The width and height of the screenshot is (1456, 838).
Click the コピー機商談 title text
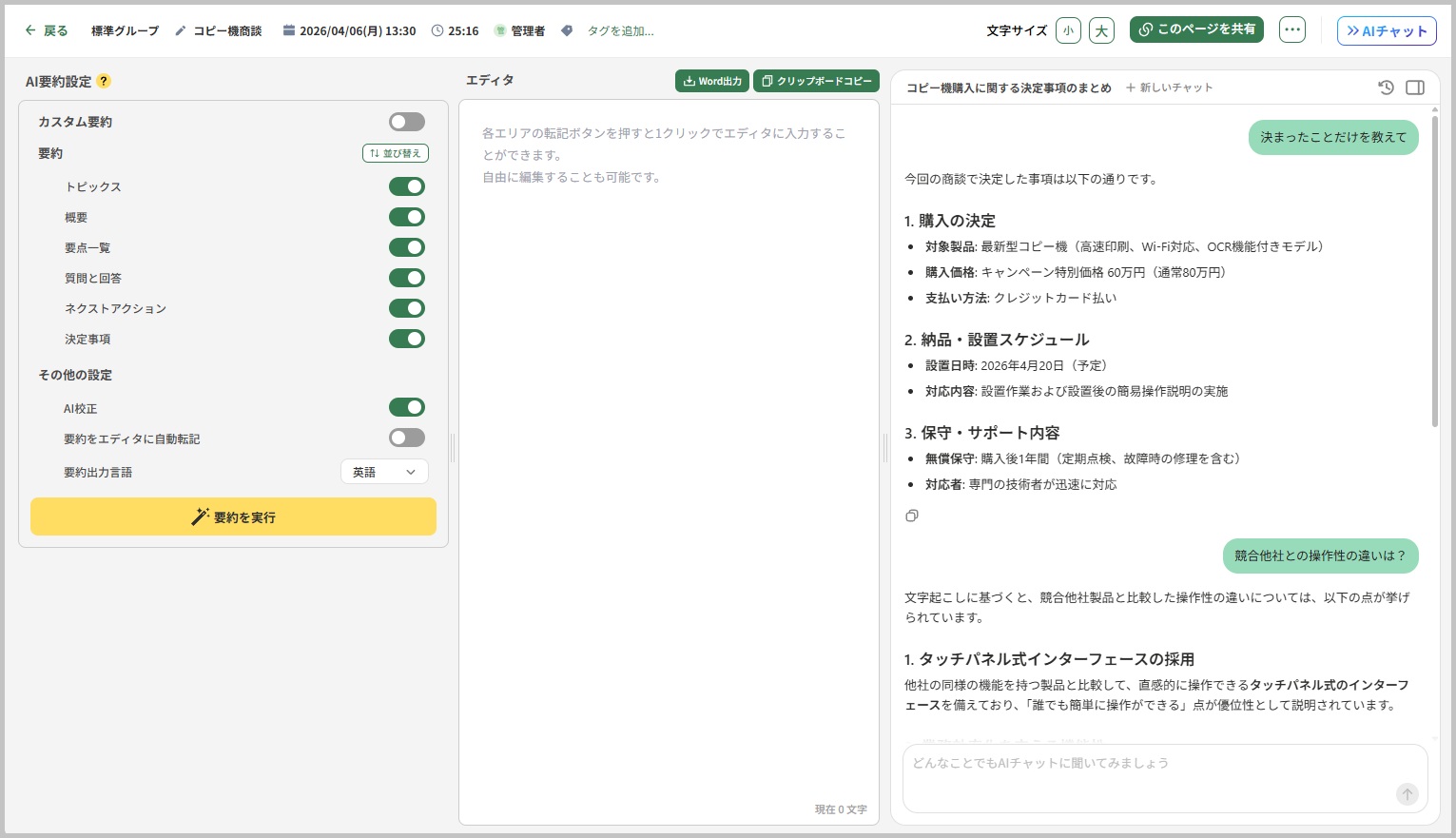coord(227,30)
